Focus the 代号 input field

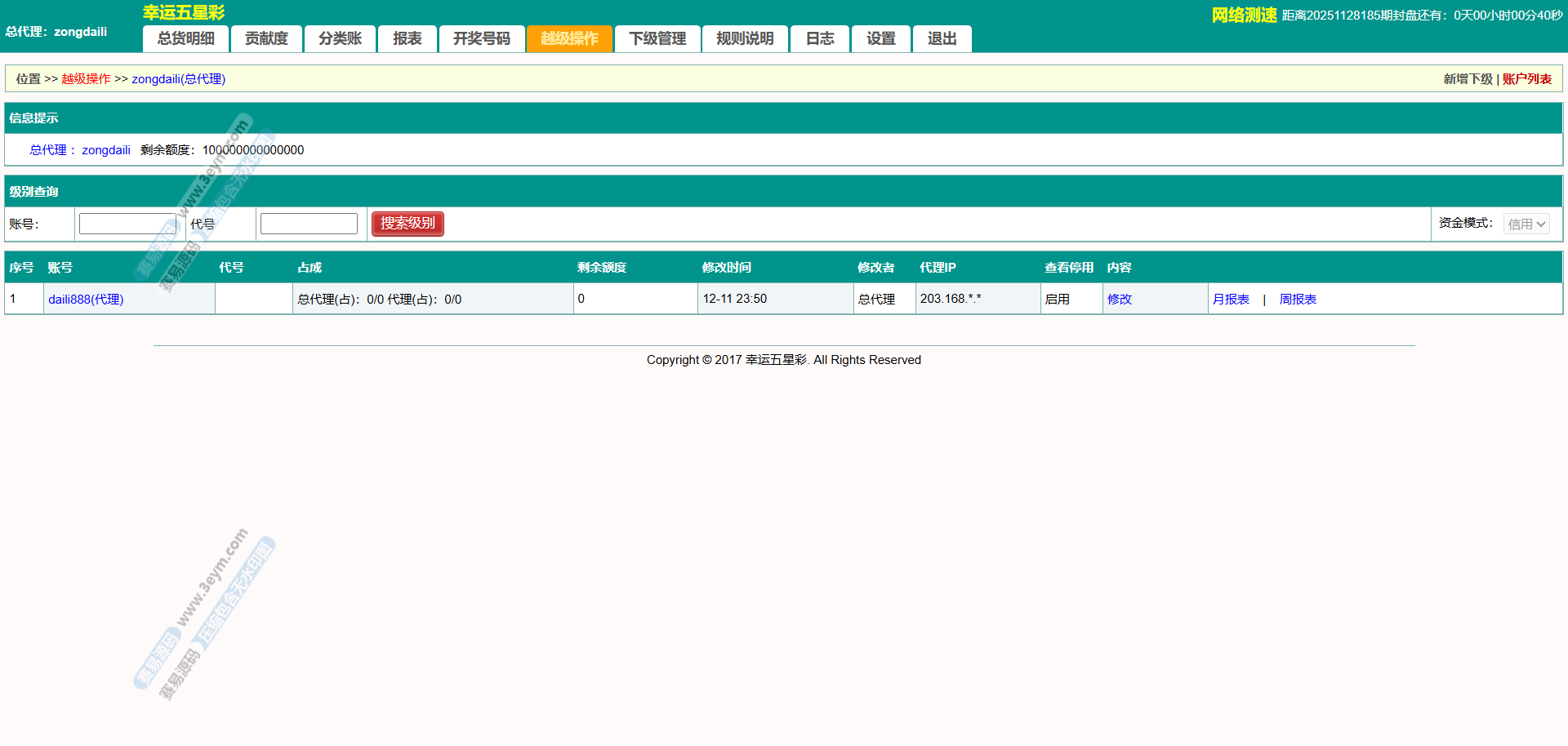pyautogui.click(x=309, y=224)
